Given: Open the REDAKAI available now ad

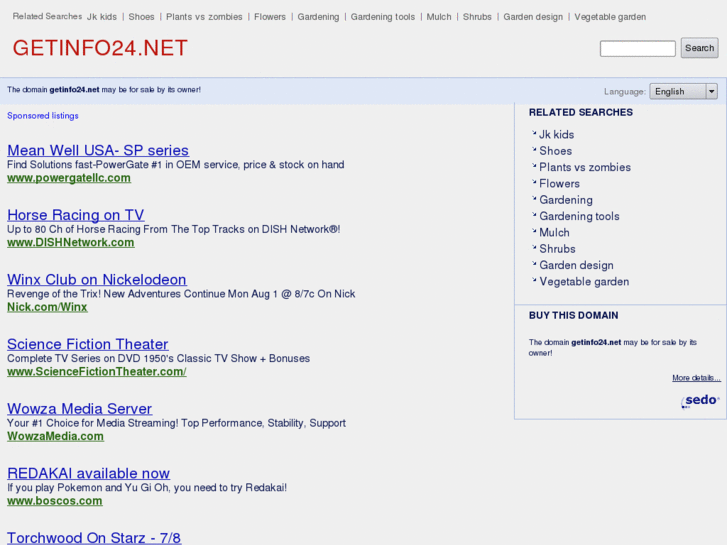Looking at the screenshot, I should click(x=89, y=473).
